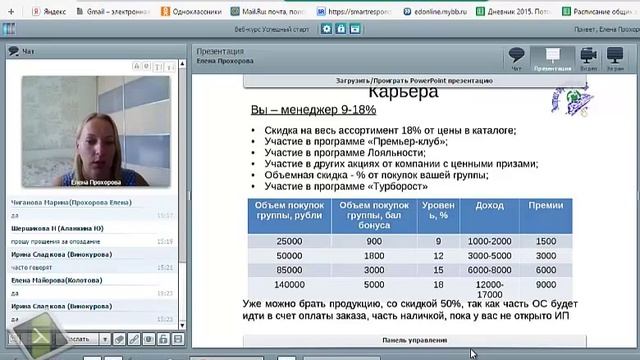Click bullet 'Участие в программе «Турборост»'
This screenshot has width=640, height=360.
click(x=346, y=187)
